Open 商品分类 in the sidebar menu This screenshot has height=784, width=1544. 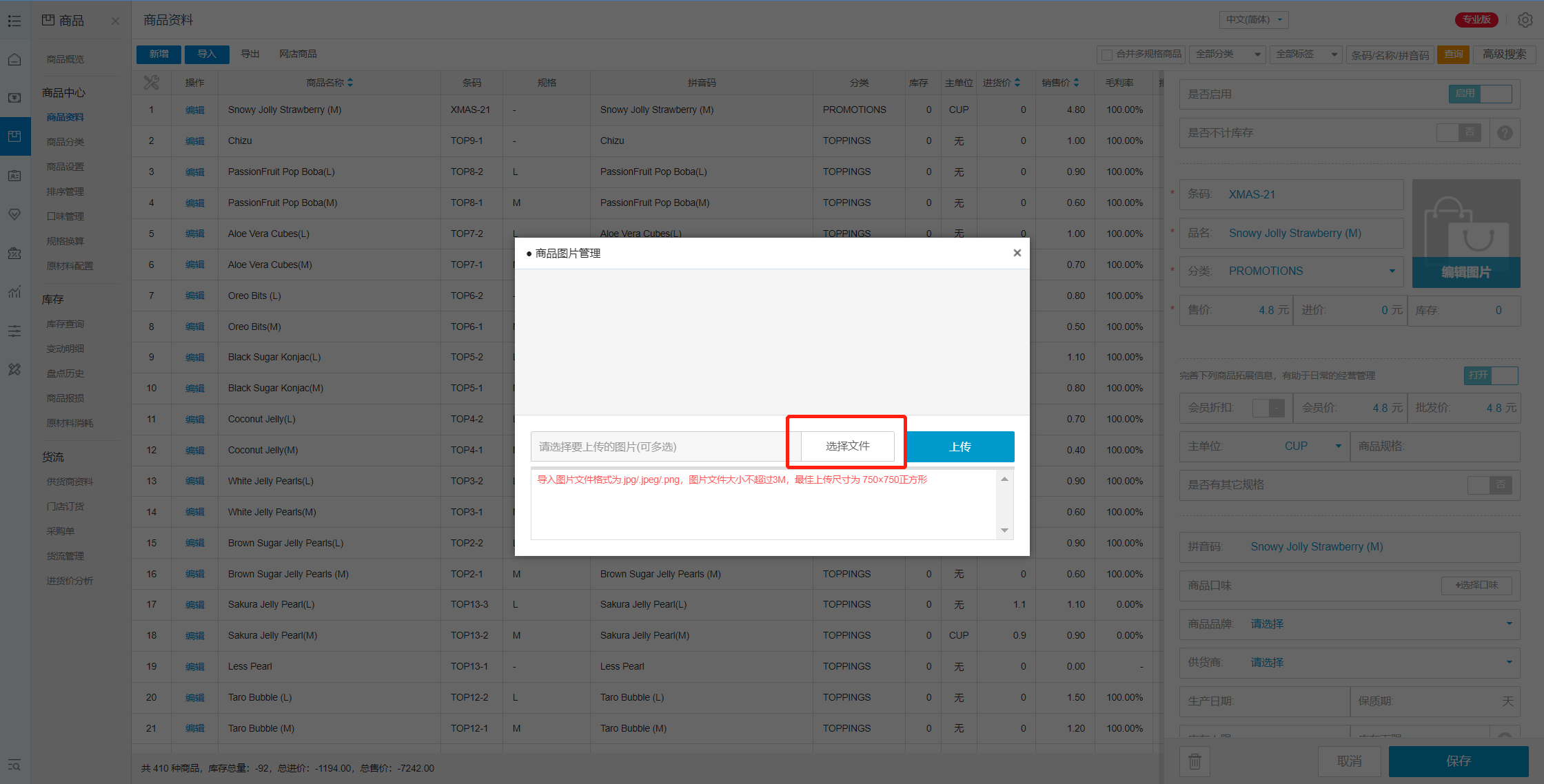[65, 142]
